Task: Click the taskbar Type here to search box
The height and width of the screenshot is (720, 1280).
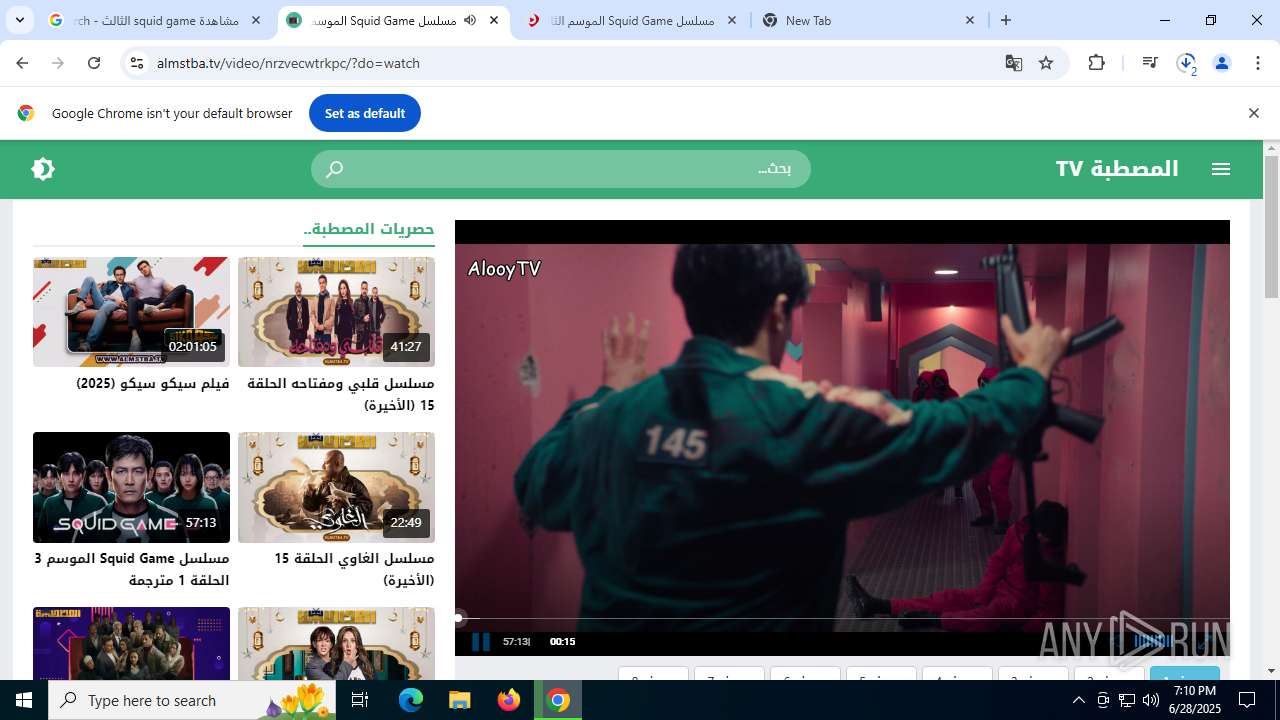Action: [x=194, y=700]
